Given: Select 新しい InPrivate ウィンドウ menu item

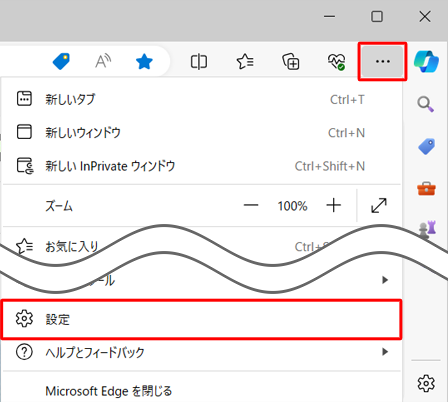Looking at the screenshot, I should [x=202, y=166].
